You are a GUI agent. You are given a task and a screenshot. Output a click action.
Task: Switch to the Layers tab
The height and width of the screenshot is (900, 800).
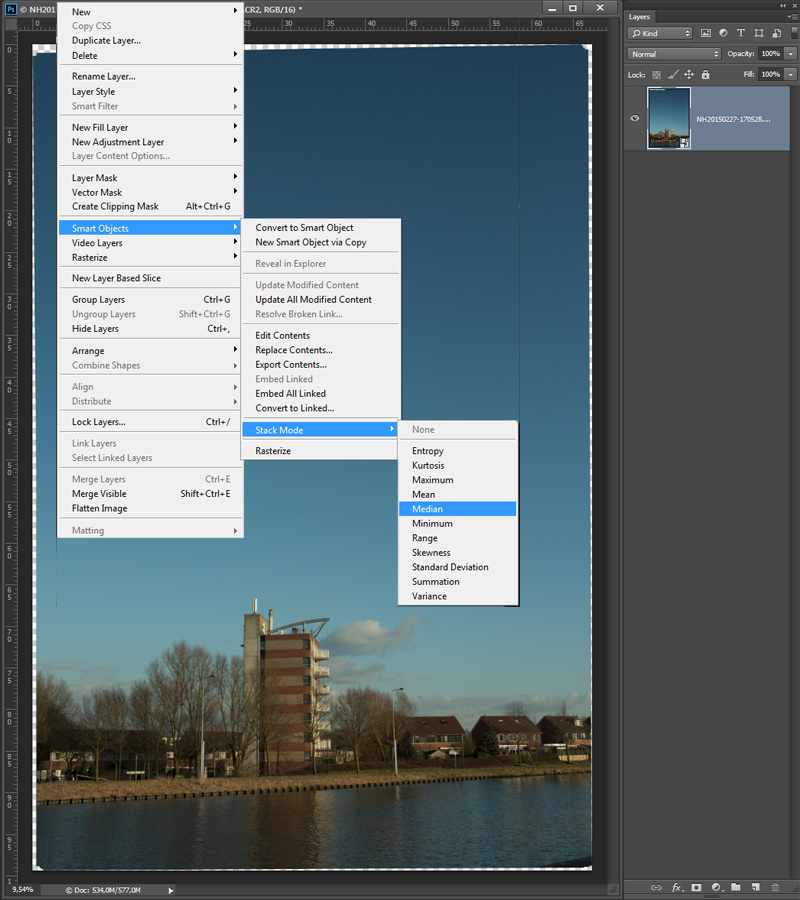coord(639,17)
